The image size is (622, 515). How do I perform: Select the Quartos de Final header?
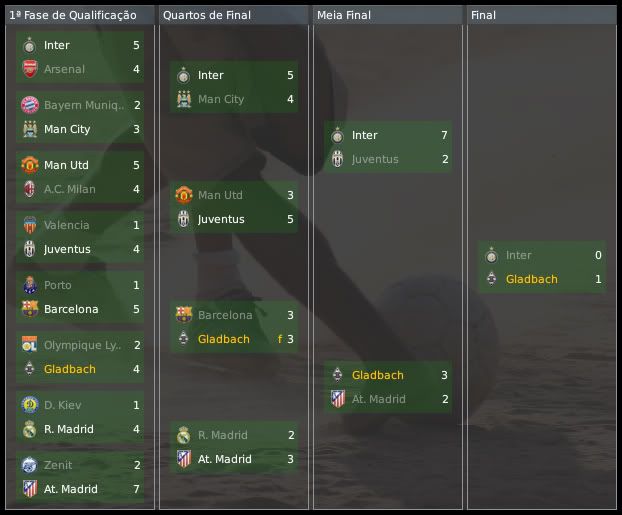coord(207,16)
